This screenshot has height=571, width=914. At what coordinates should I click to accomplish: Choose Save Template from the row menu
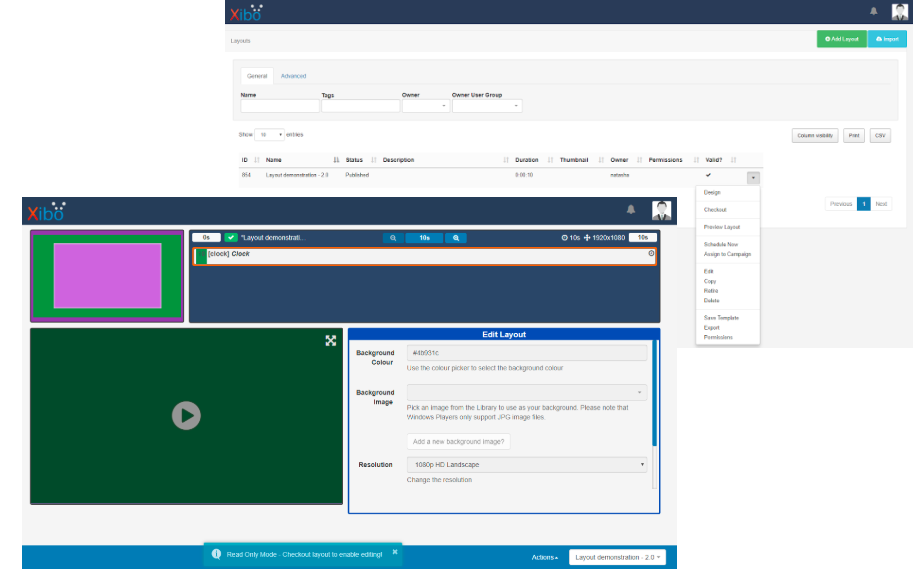pos(721,318)
